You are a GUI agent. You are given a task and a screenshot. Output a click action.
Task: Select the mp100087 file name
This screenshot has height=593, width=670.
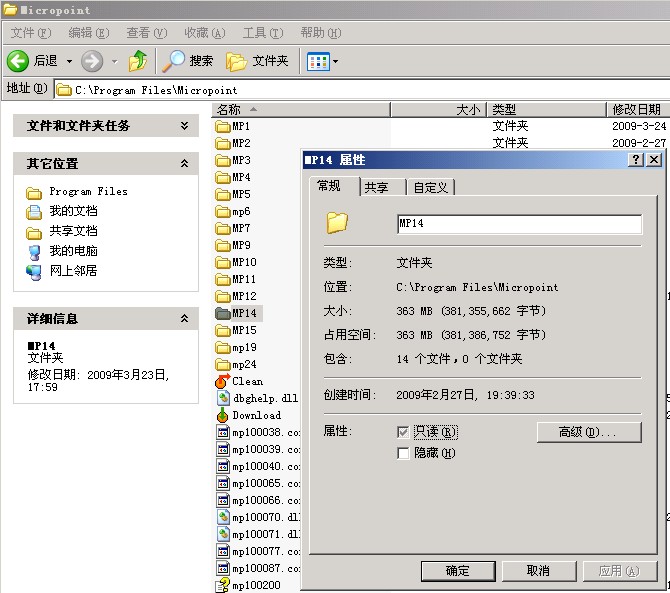click(x=266, y=569)
